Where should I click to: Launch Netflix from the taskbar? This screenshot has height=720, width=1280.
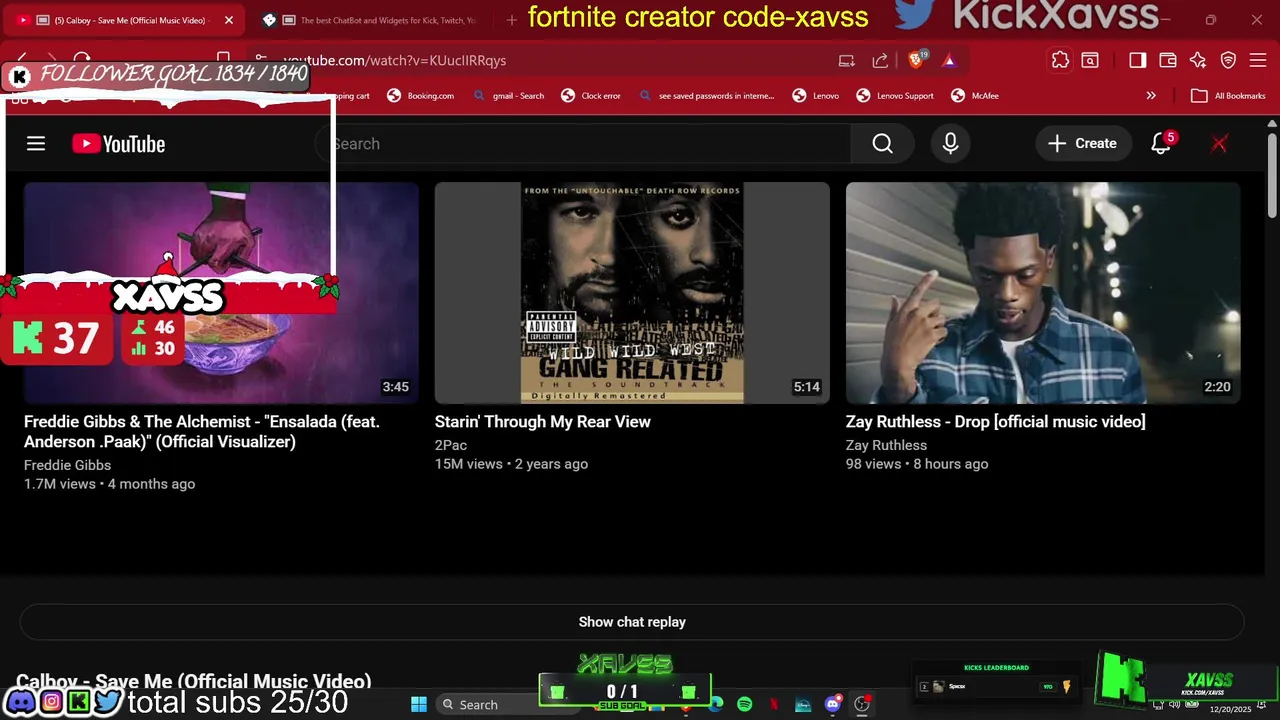click(x=774, y=704)
